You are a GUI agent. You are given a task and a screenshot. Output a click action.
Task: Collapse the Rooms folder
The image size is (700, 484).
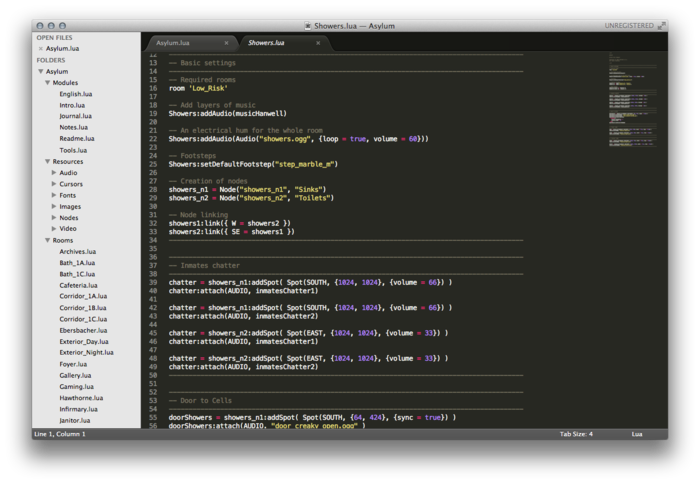click(47, 240)
